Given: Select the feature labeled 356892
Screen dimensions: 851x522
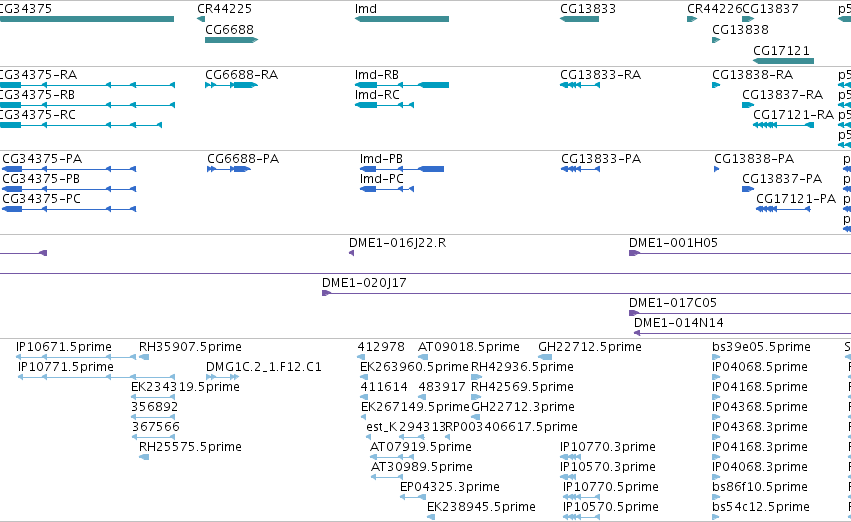Looking at the screenshot, I should (155, 406).
